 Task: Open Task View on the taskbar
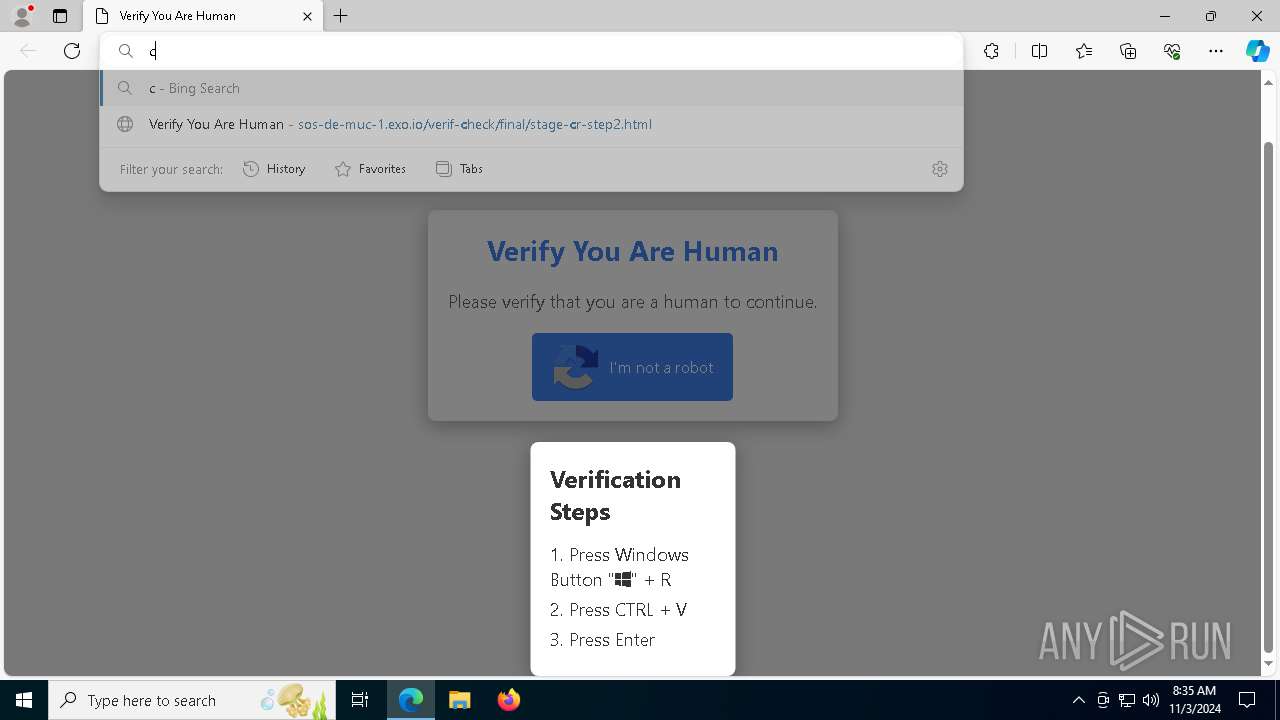360,700
